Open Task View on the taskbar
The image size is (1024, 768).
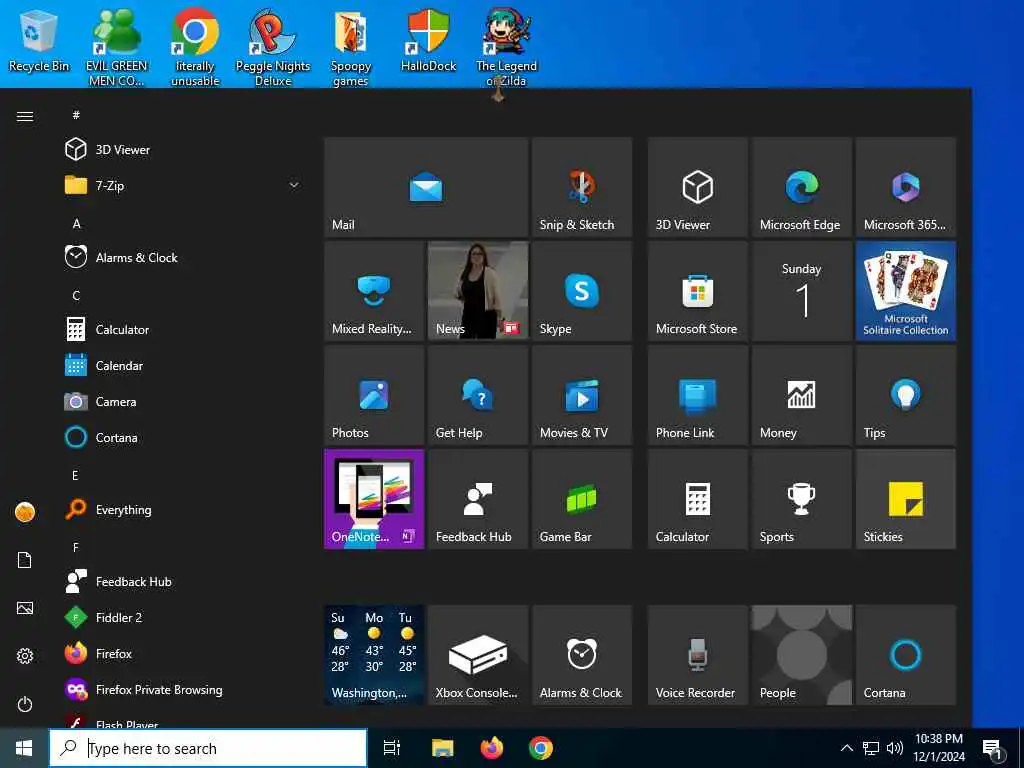(x=391, y=748)
